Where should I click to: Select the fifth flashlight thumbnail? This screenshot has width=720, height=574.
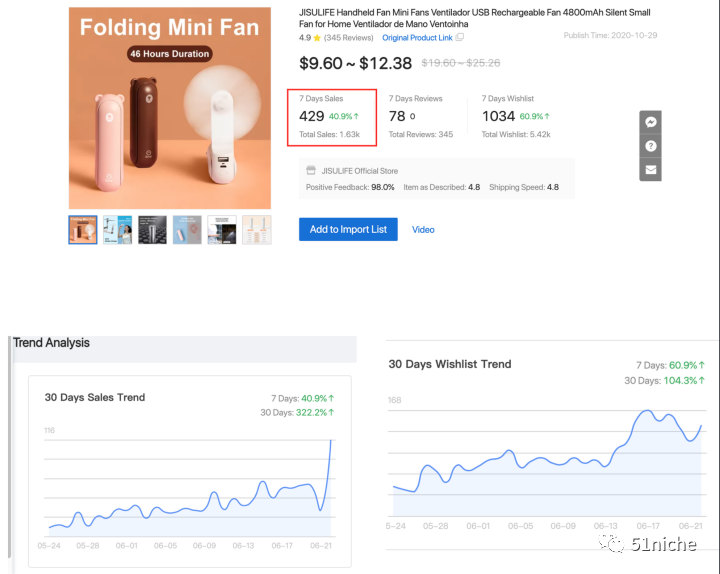click(x=222, y=230)
